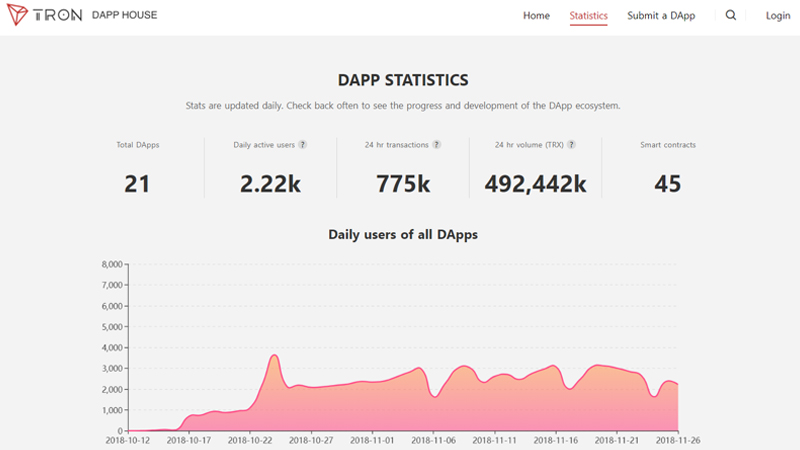Click the TRON wordmark text

(x=58, y=15)
